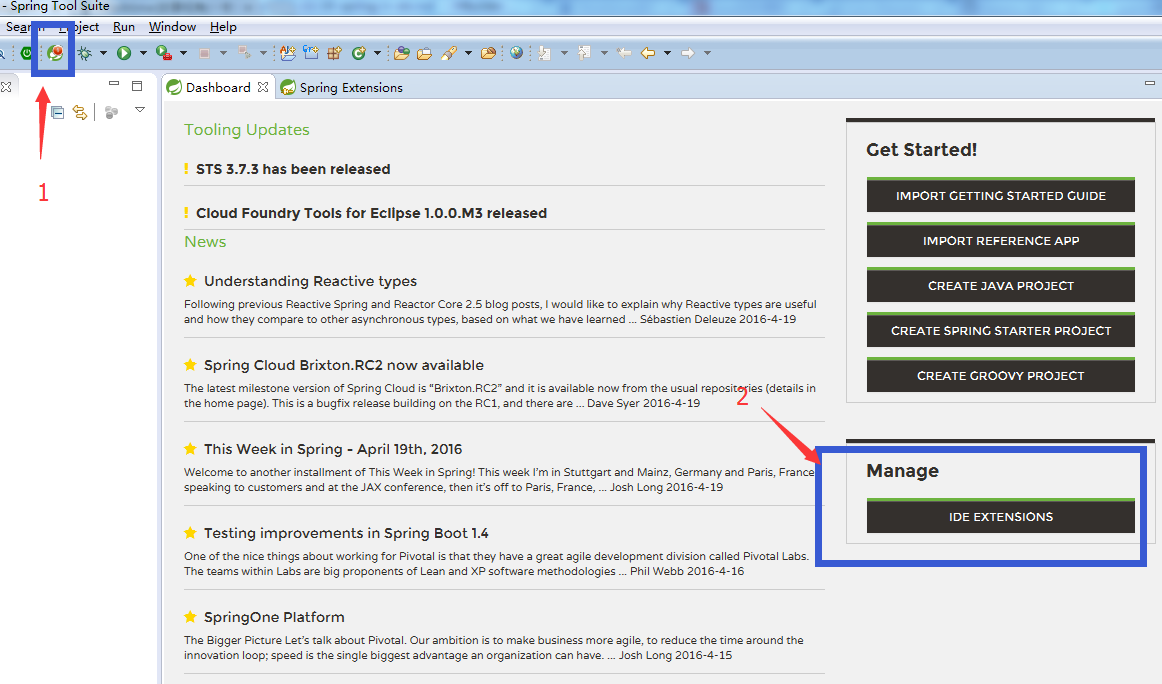Click Create Spring Starter Project button
Screen dimensions: 1162x684
(1000, 331)
